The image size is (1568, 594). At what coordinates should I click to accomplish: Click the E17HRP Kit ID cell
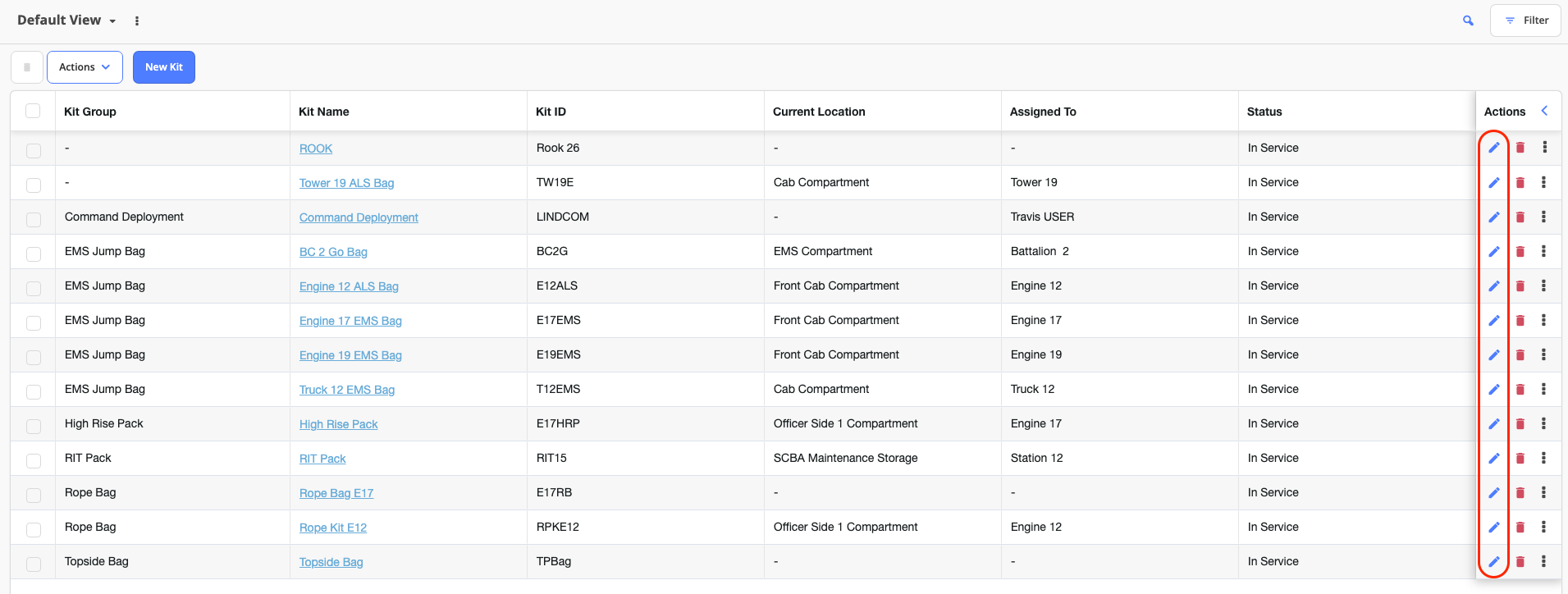tap(645, 423)
